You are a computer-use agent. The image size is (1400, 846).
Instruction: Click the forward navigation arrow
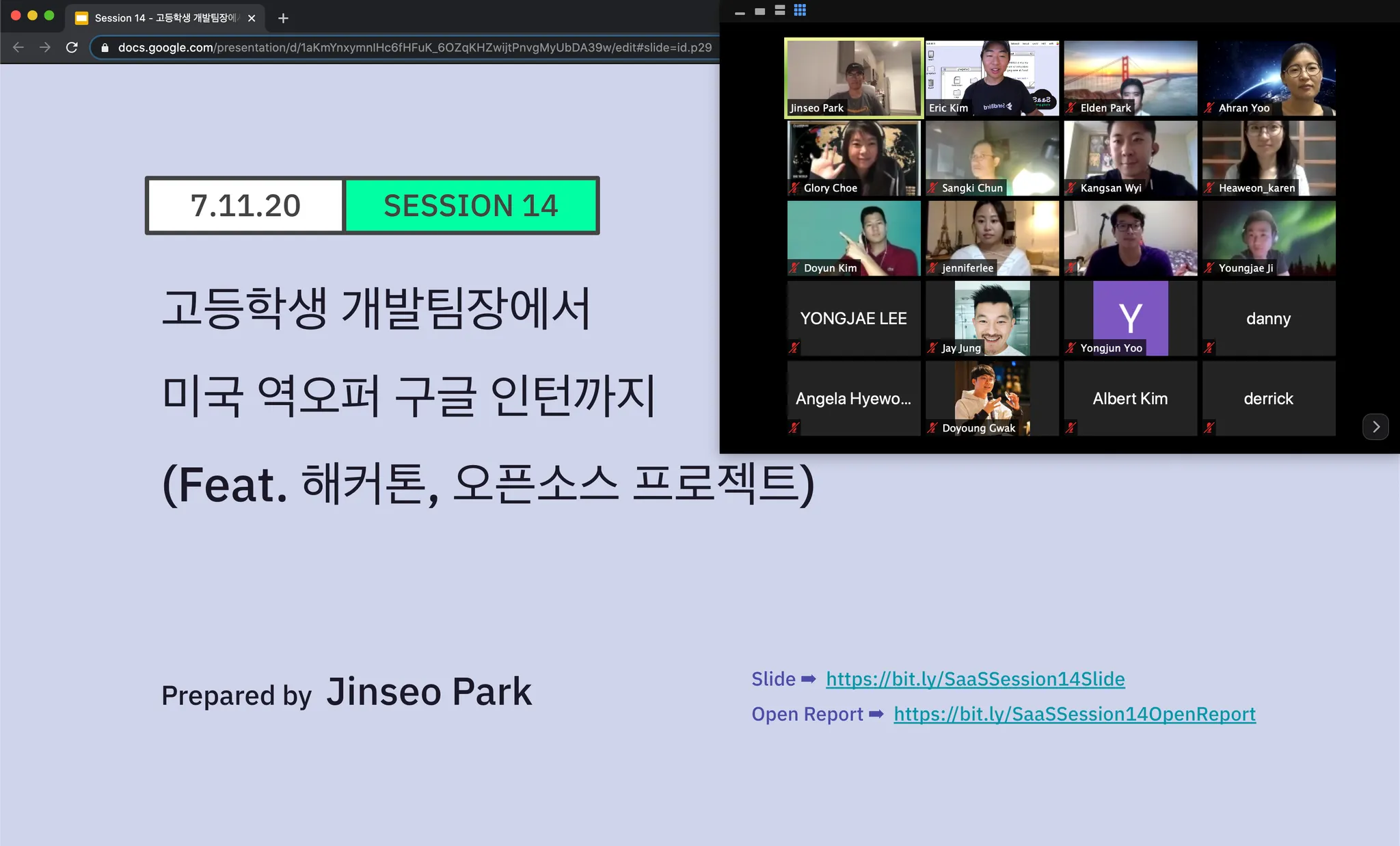(x=45, y=47)
